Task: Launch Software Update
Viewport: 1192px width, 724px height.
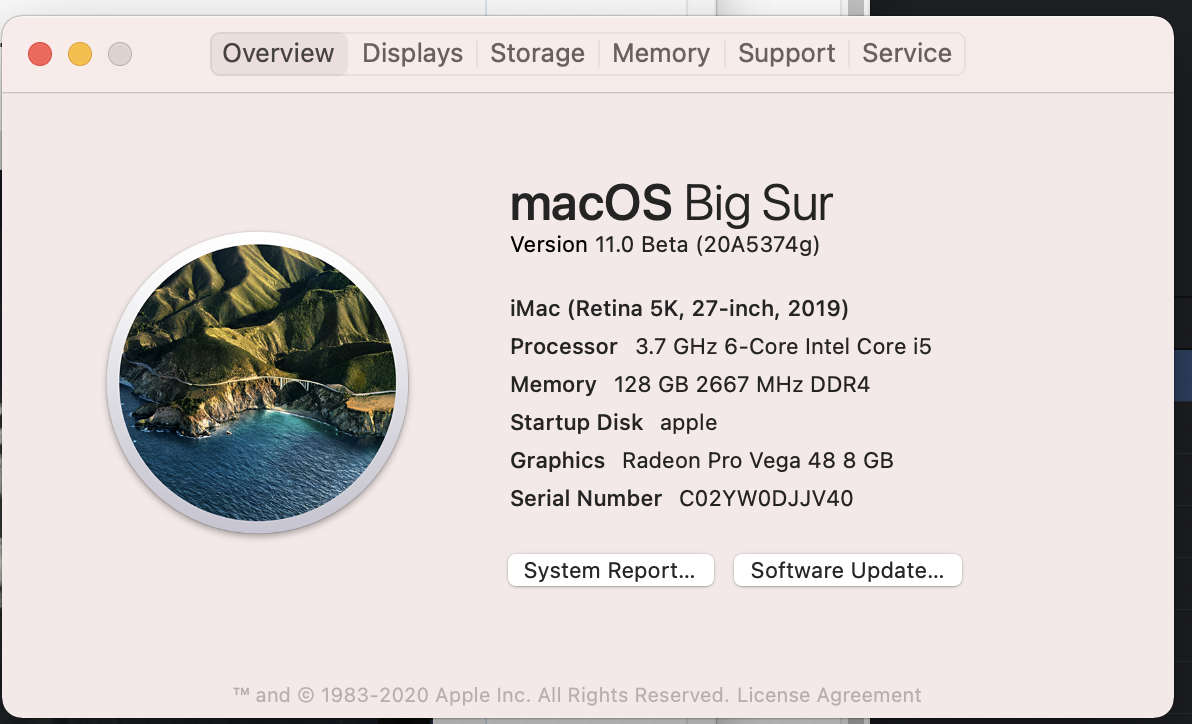Action: (847, 570)
